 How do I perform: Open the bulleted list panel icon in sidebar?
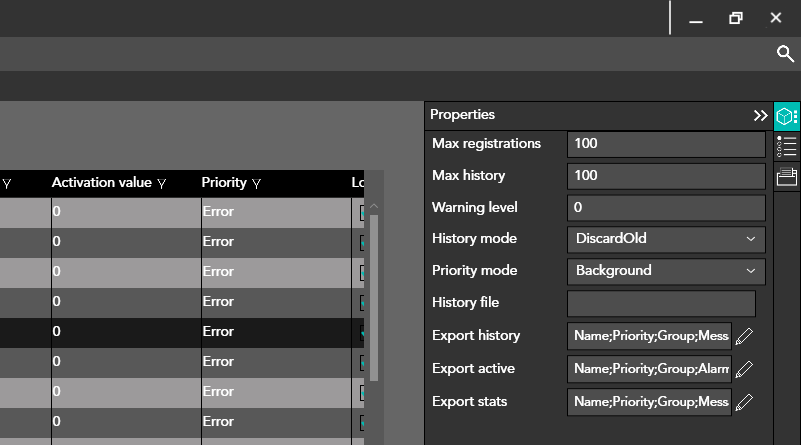pyautogui.click(x=787, y=146)
